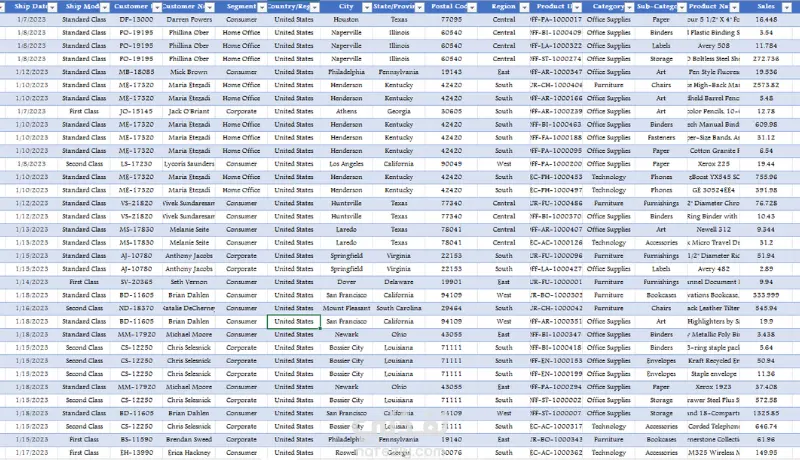Select the 'Lycoris Saunders' cell

tap(189, 164)
